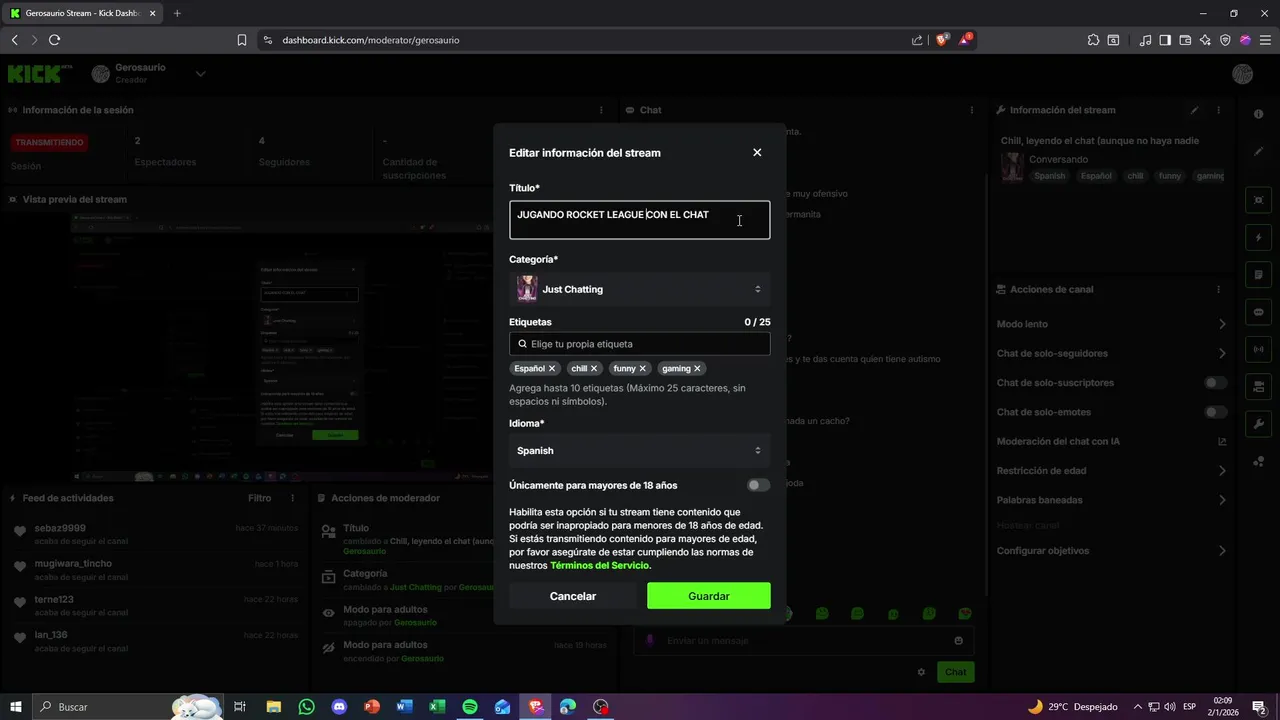1280x720 pixels.
Task: Open Spotify from the taskbar
Action: click(470, 707)
